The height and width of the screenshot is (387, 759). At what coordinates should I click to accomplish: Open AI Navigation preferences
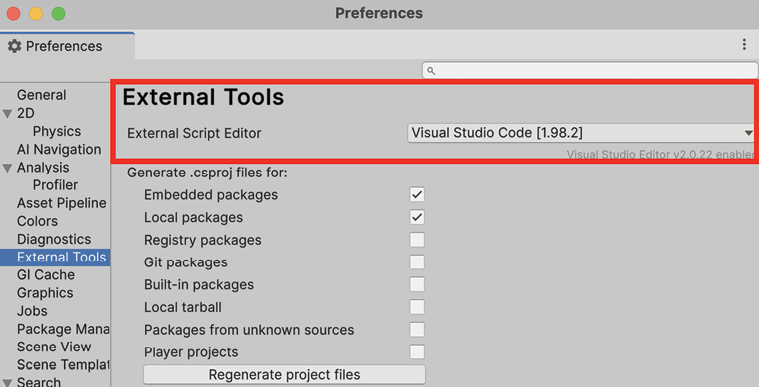59,149
